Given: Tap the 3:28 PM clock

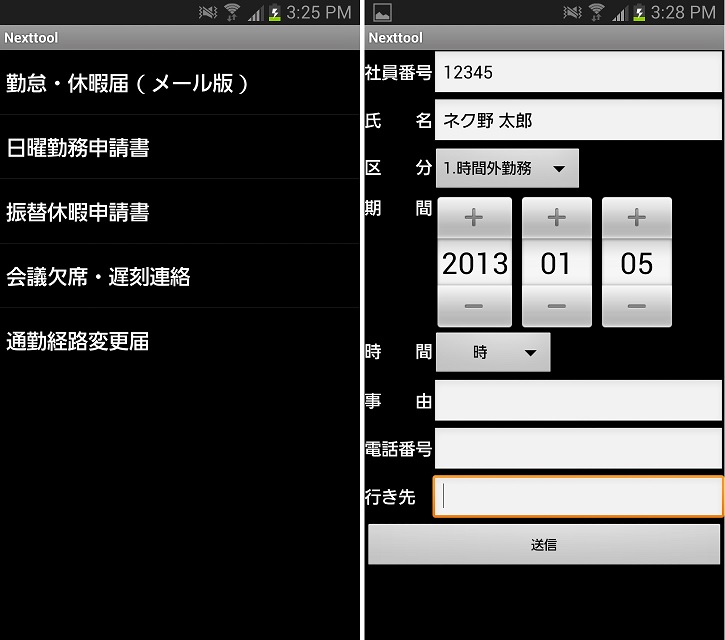Looking at the screenshot, I should point(683,12).
